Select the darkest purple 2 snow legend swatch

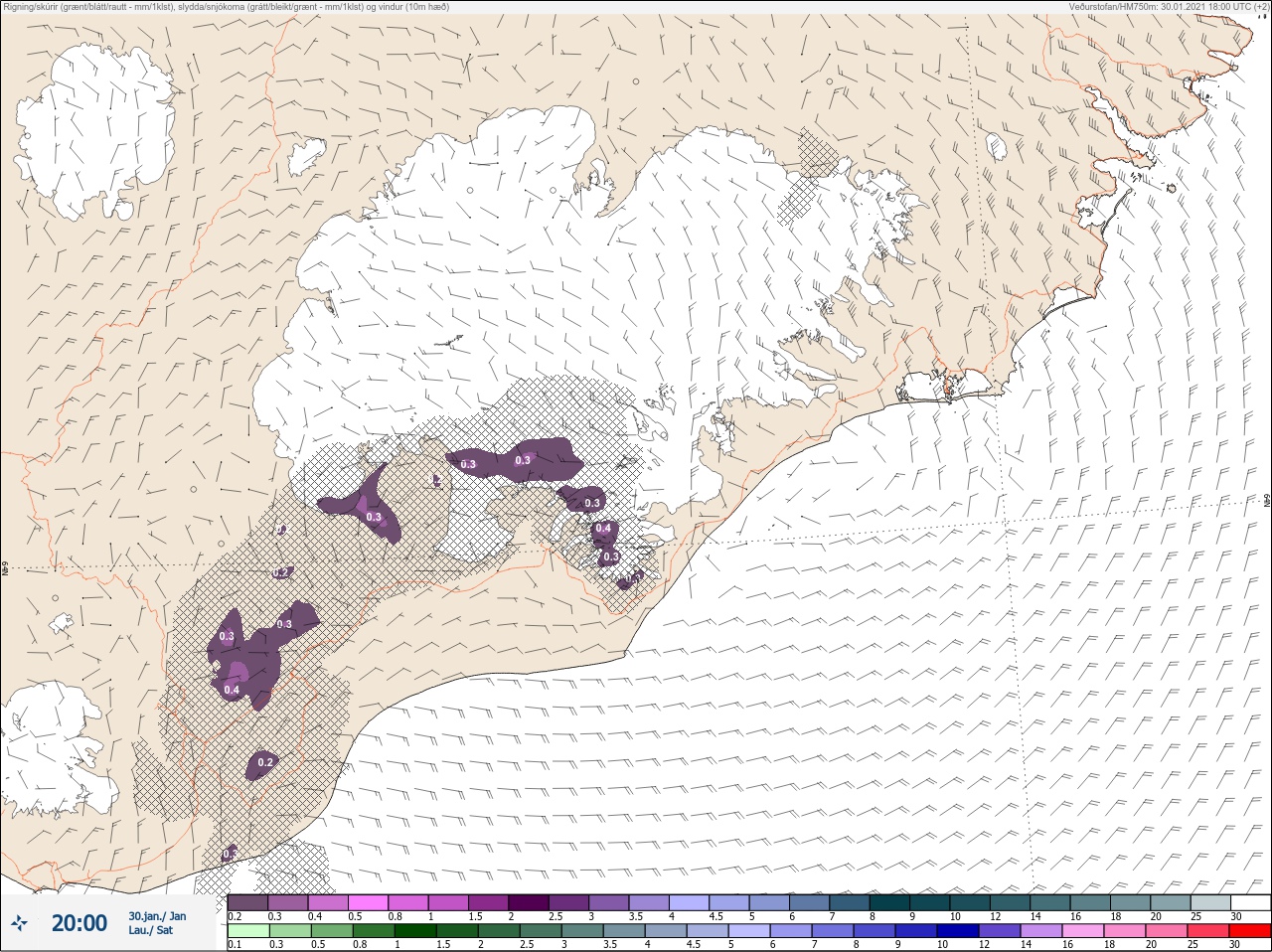pyautogui.click(x=529, y=902)
